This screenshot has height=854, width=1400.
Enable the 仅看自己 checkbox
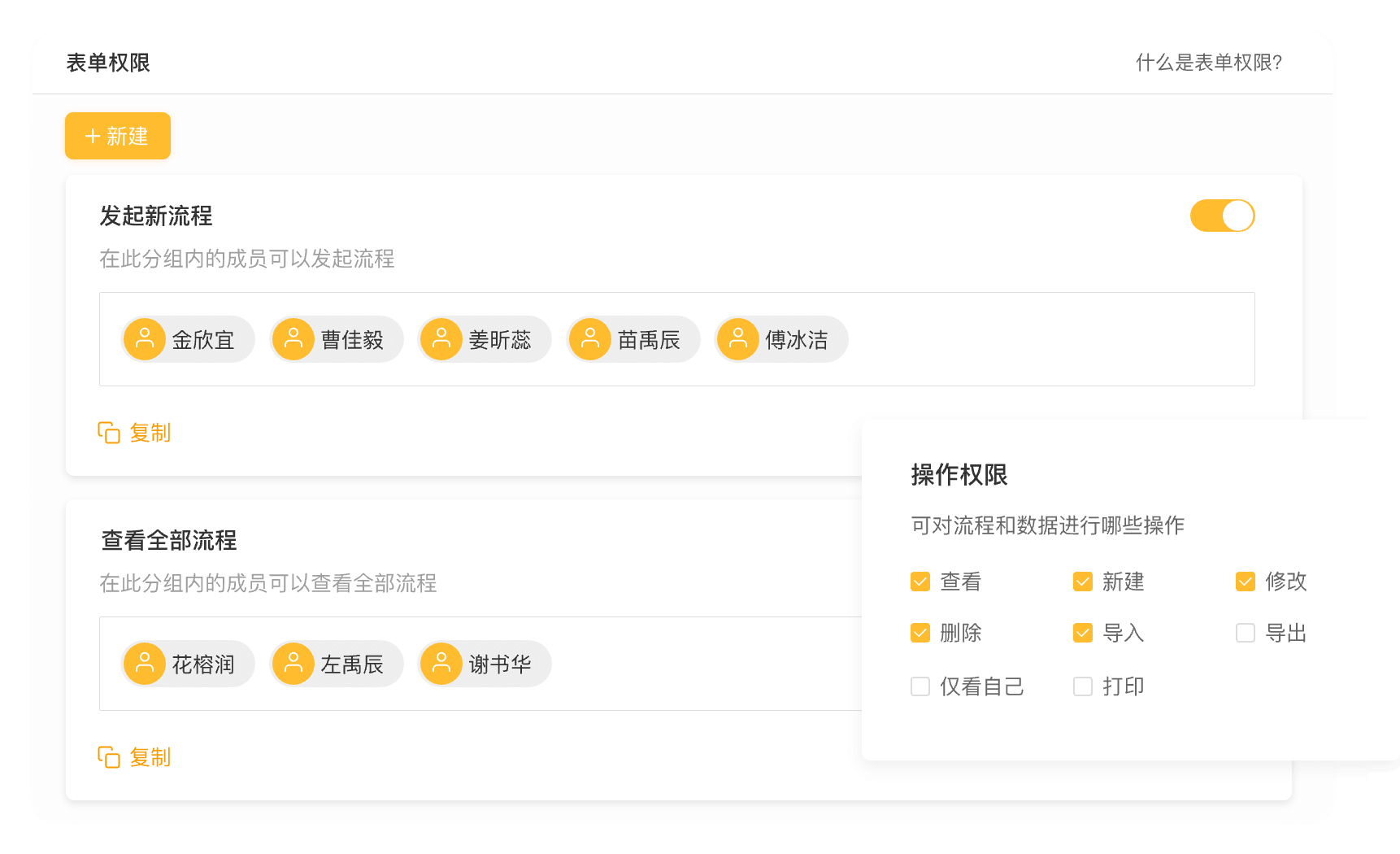(920, 686)
